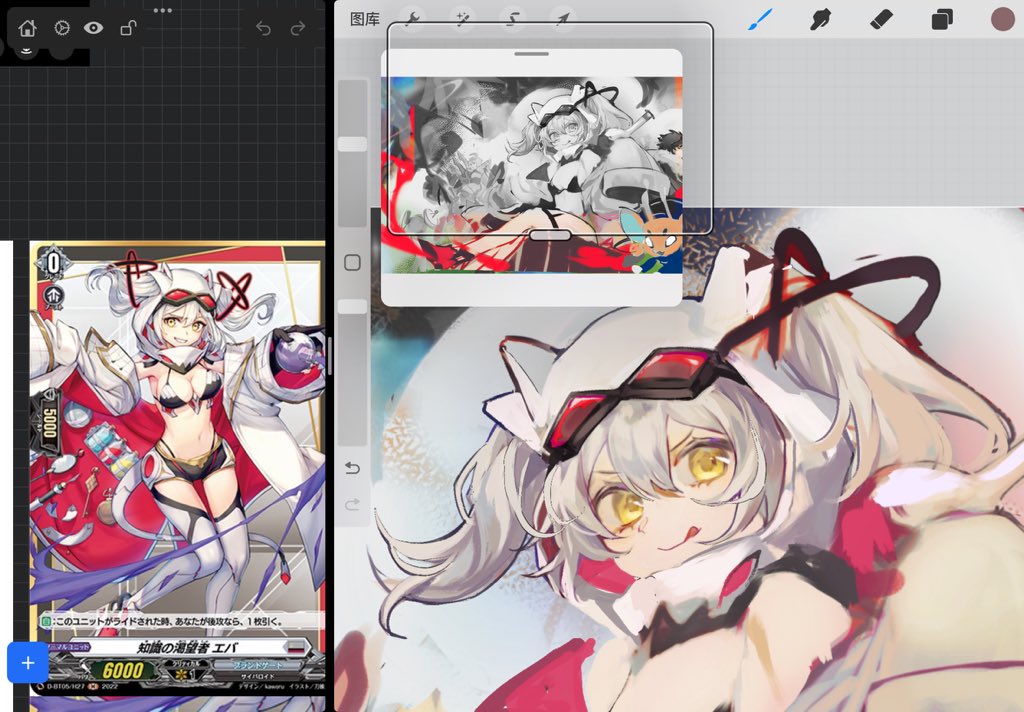Adjust the brush opacity slider in sidebar

tap(352, 307)
